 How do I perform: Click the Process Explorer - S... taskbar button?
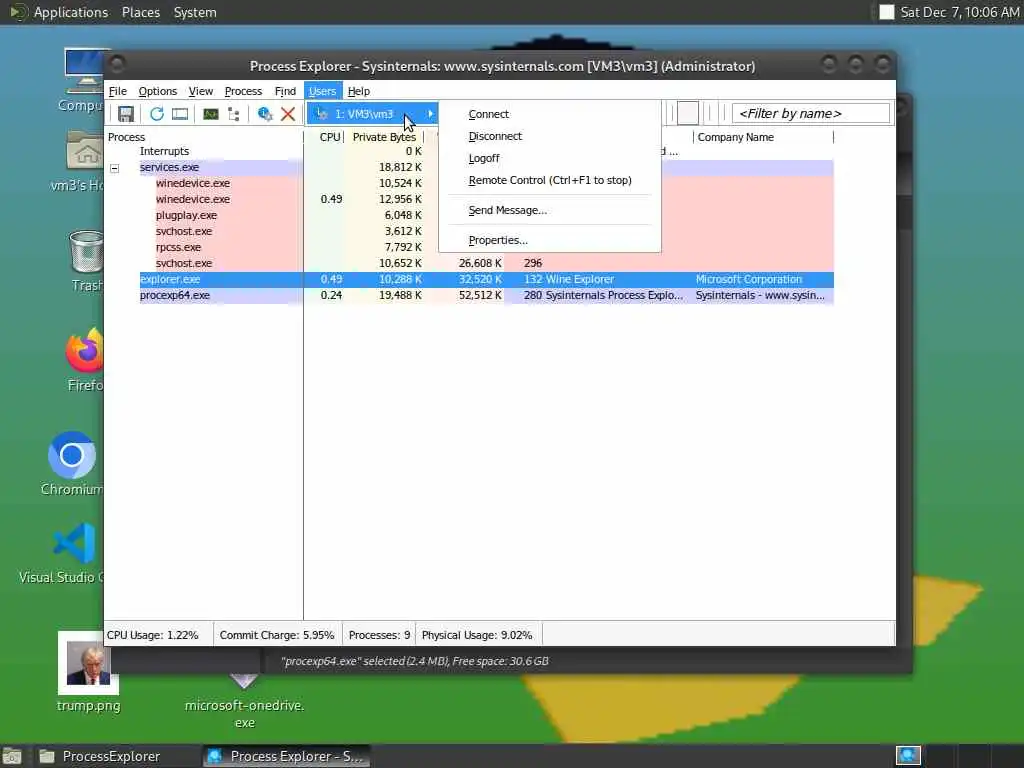[x=286, y=756]
